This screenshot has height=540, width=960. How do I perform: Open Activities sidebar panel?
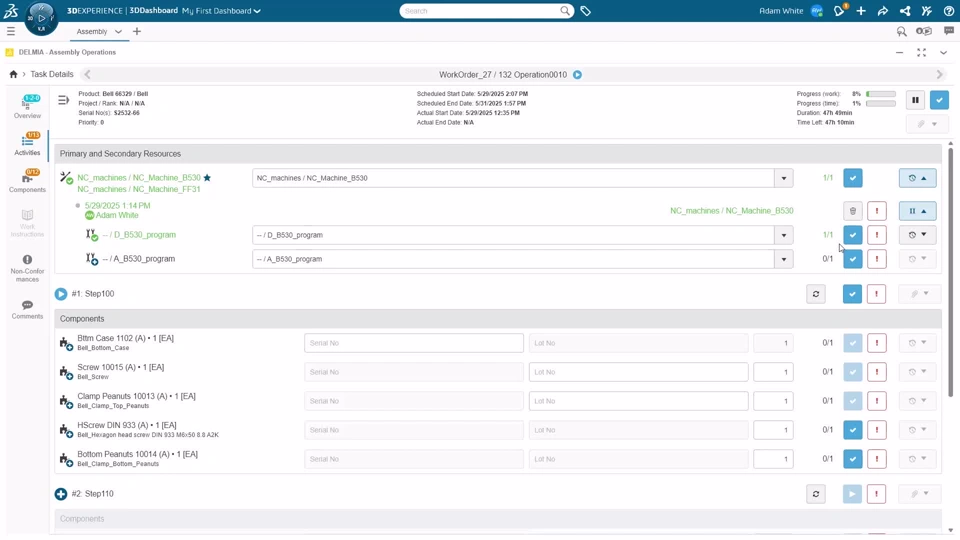(28, 144)
